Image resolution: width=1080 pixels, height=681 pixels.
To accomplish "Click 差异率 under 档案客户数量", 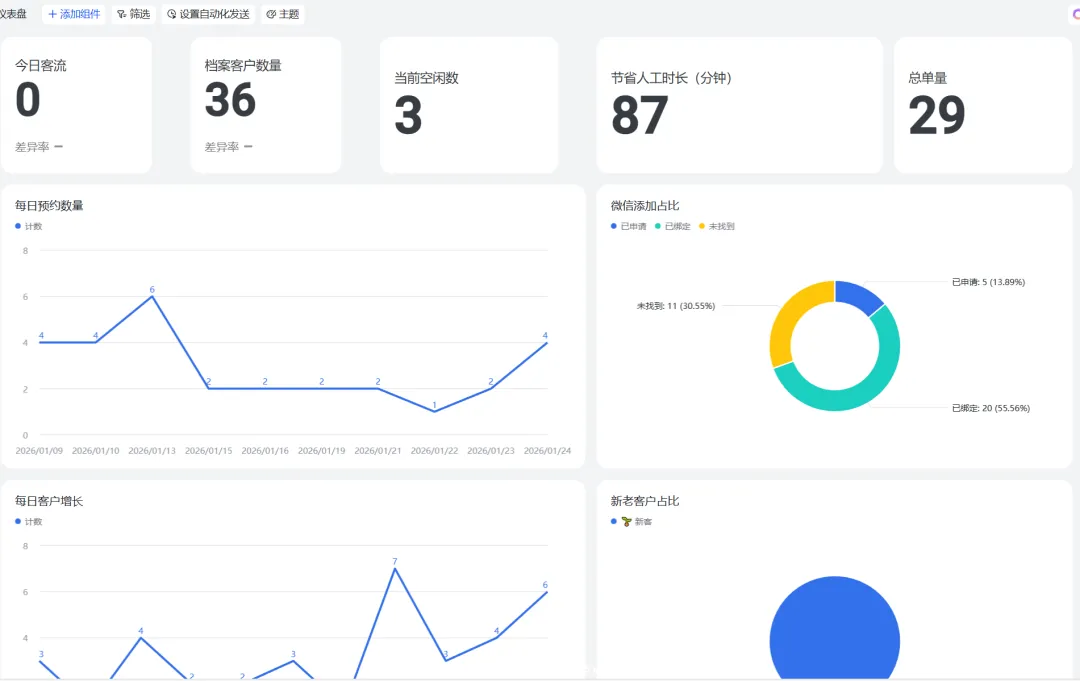I will 222,147.
